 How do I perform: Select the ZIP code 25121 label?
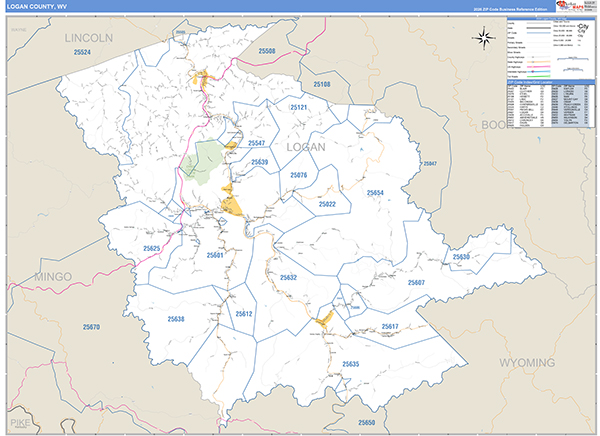coord(298,108)
